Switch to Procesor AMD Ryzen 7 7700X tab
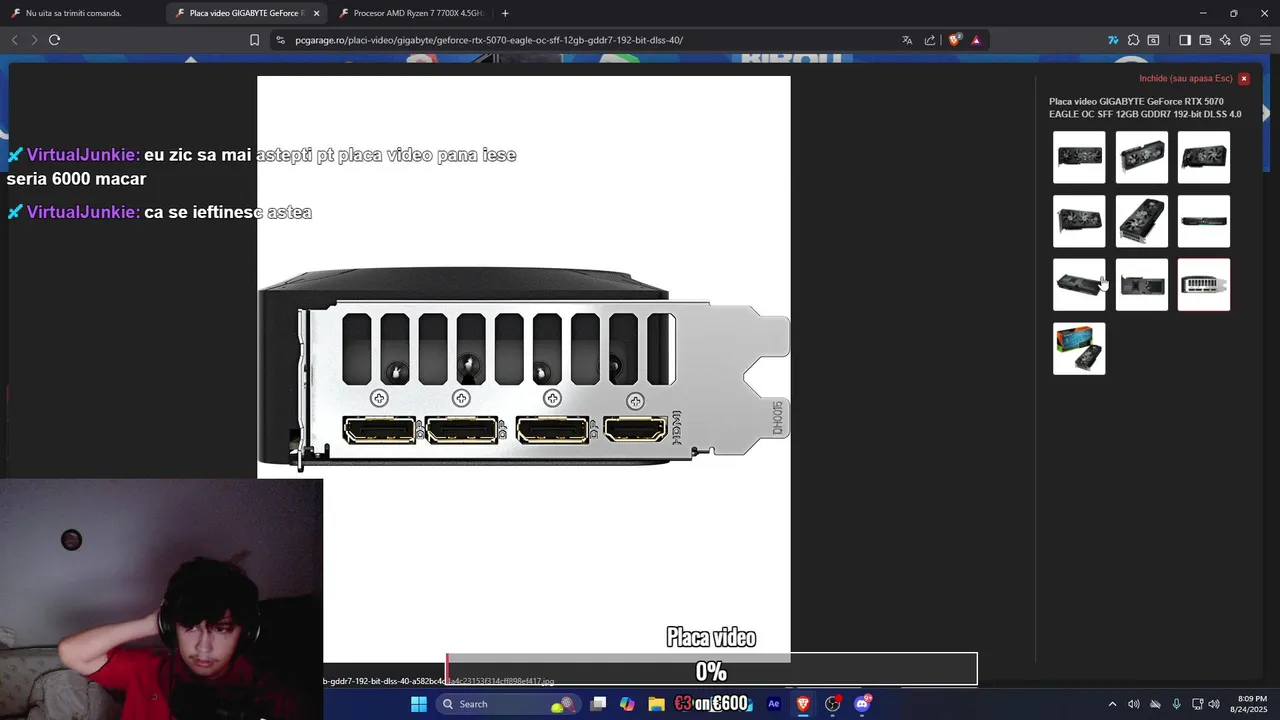This screenshot has height=720, width=1280. [x=410, y=13]
